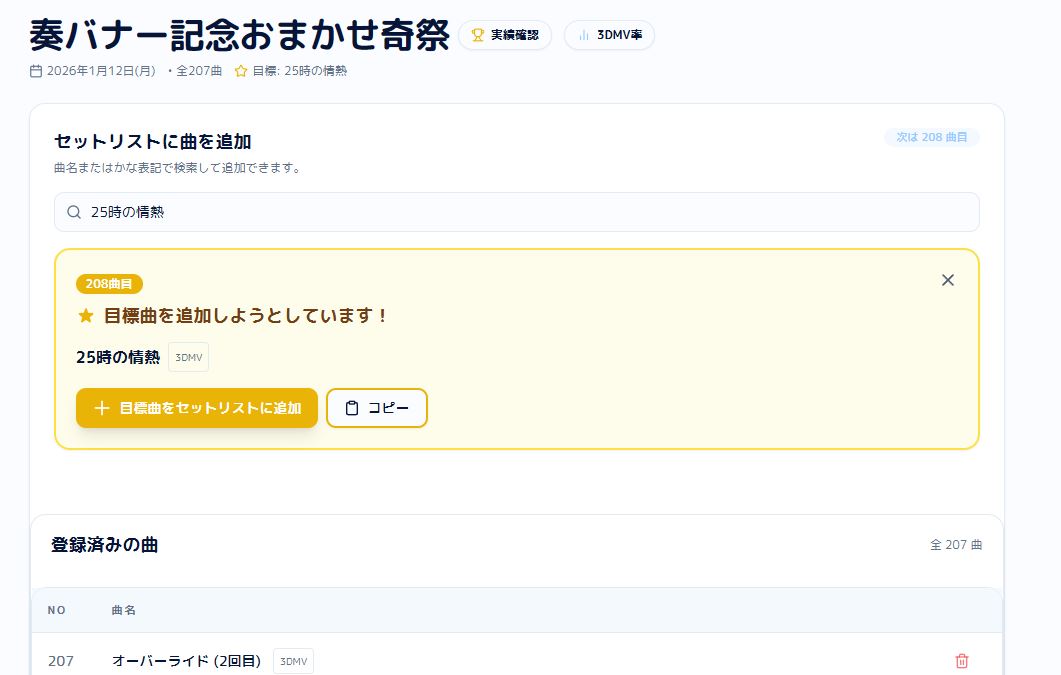The image size is (1061, 675).
Task: Click the calendar icon beside the date
Action: 36,71
